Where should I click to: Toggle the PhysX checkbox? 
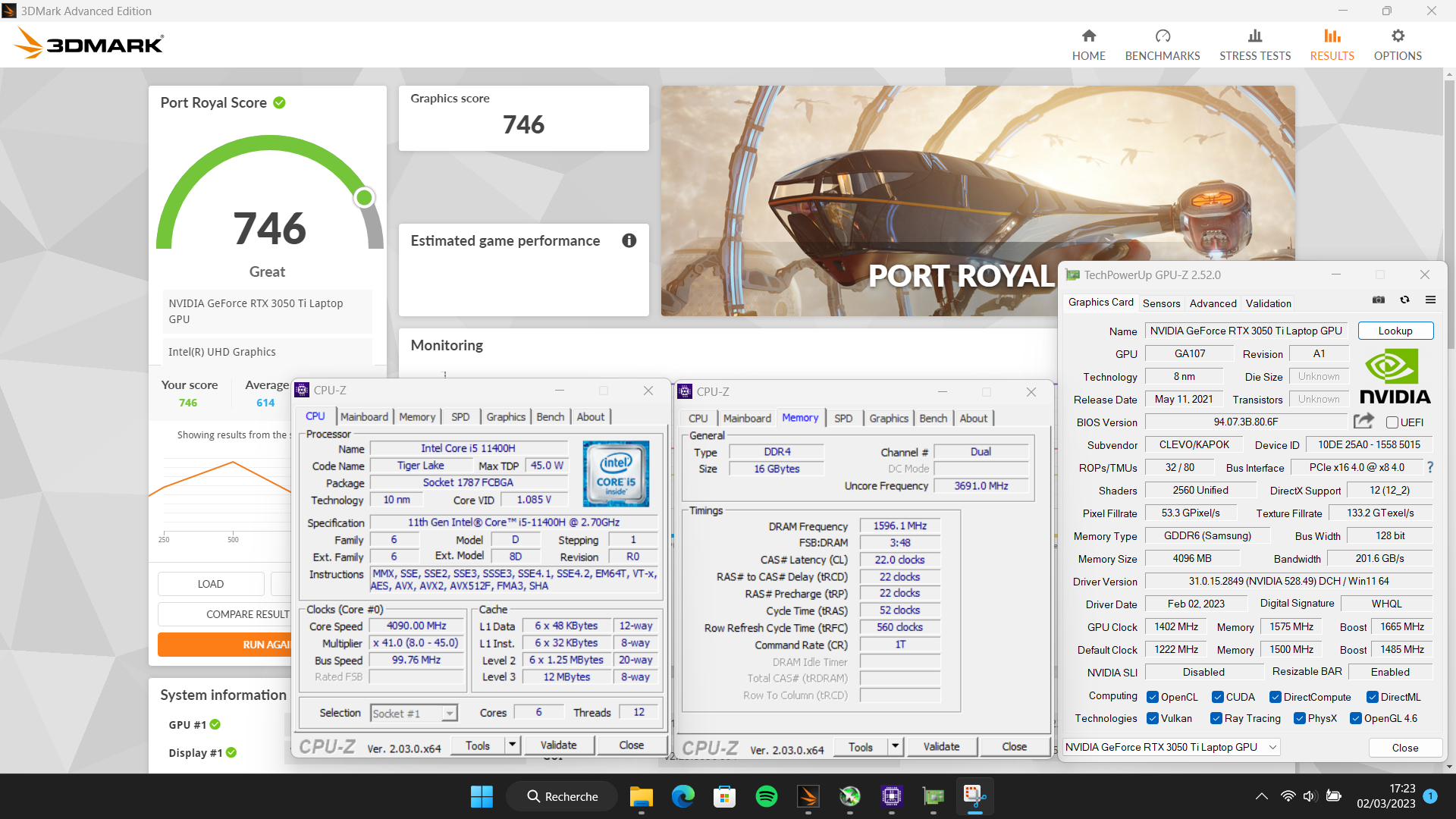pos(1299,718)
